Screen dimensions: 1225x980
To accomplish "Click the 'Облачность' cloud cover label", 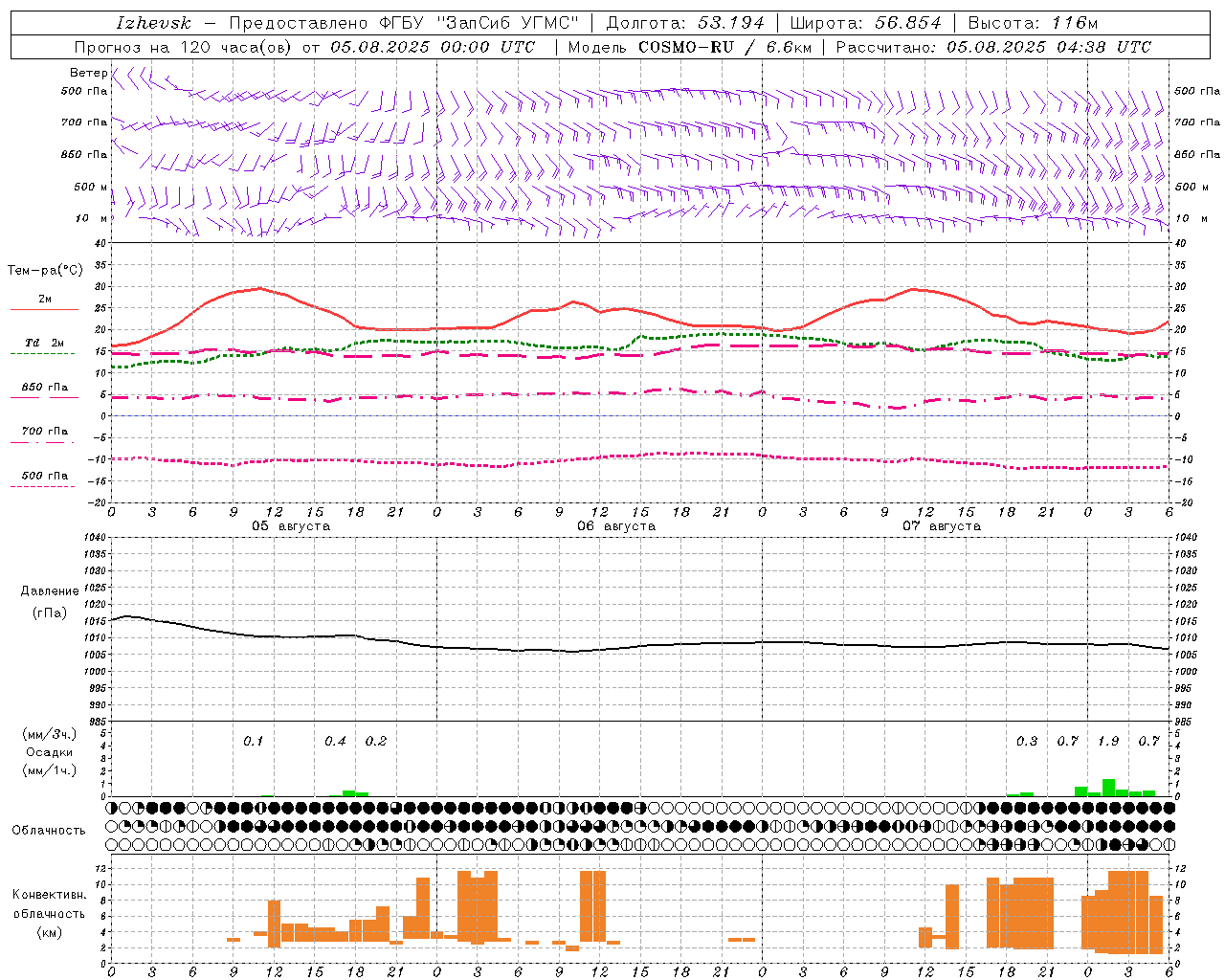I will point(49,831).
